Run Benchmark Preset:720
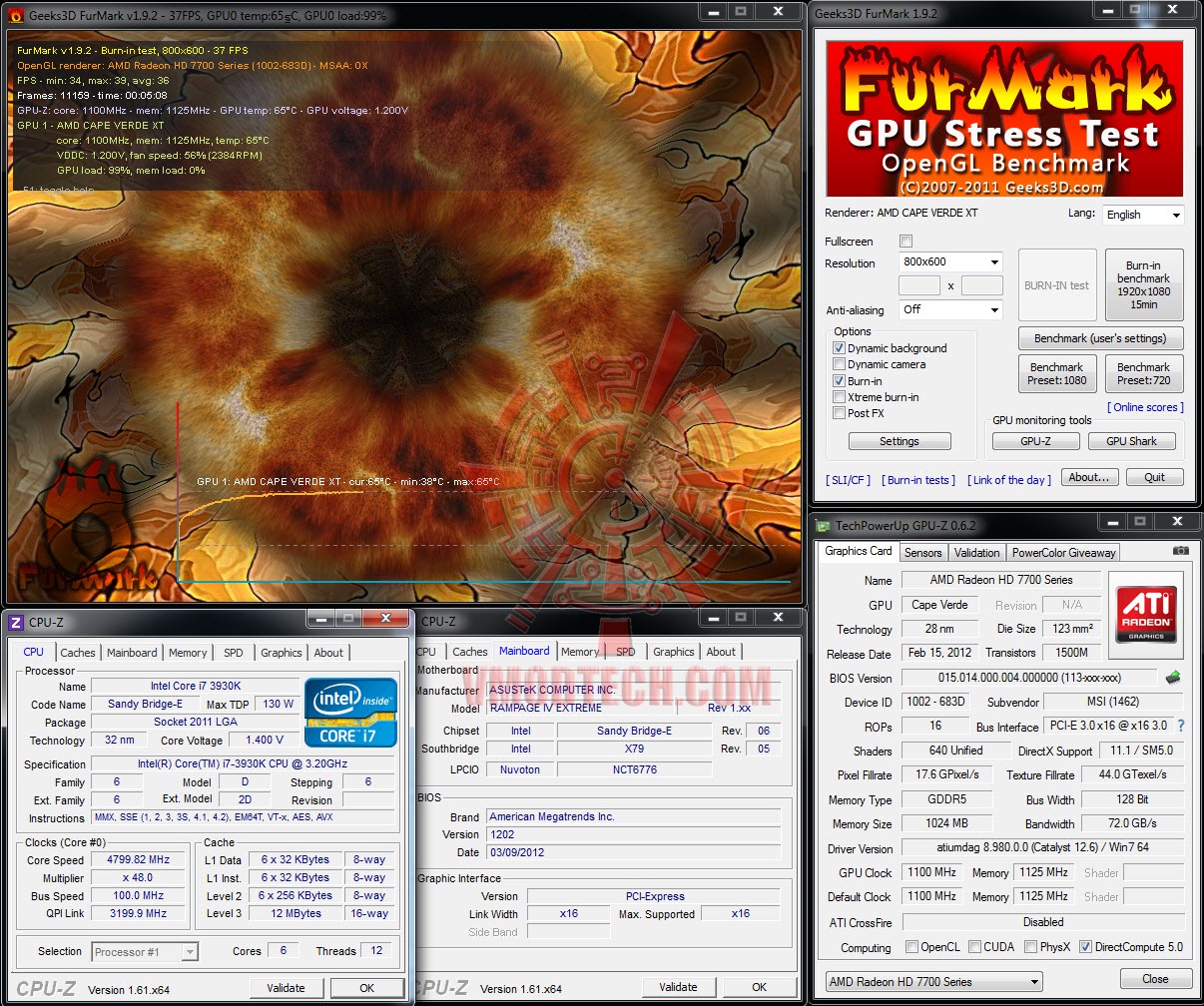 [1144, 373]
